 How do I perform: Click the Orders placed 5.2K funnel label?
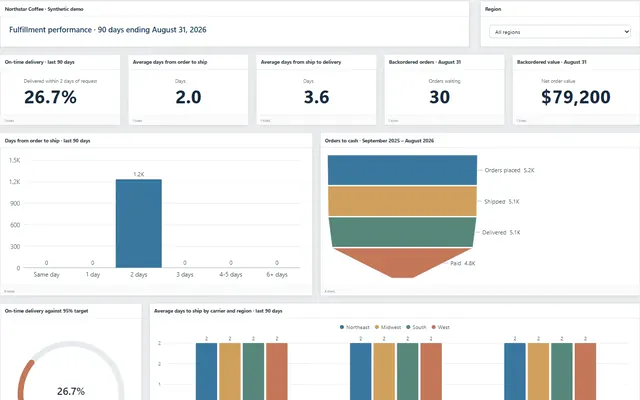[x=509, y=170]
